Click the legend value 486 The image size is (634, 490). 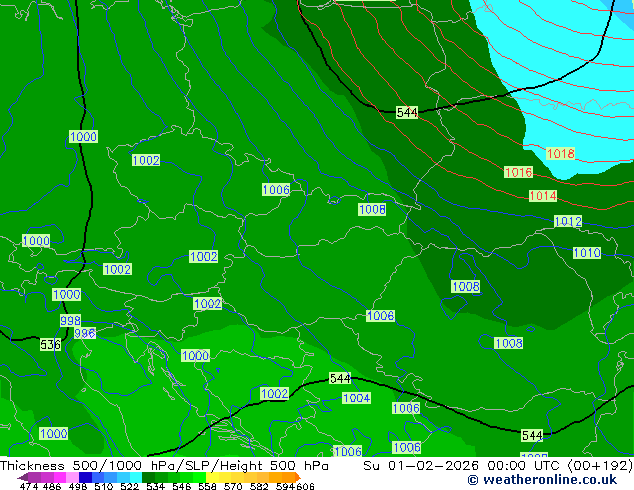coord(52,486)
